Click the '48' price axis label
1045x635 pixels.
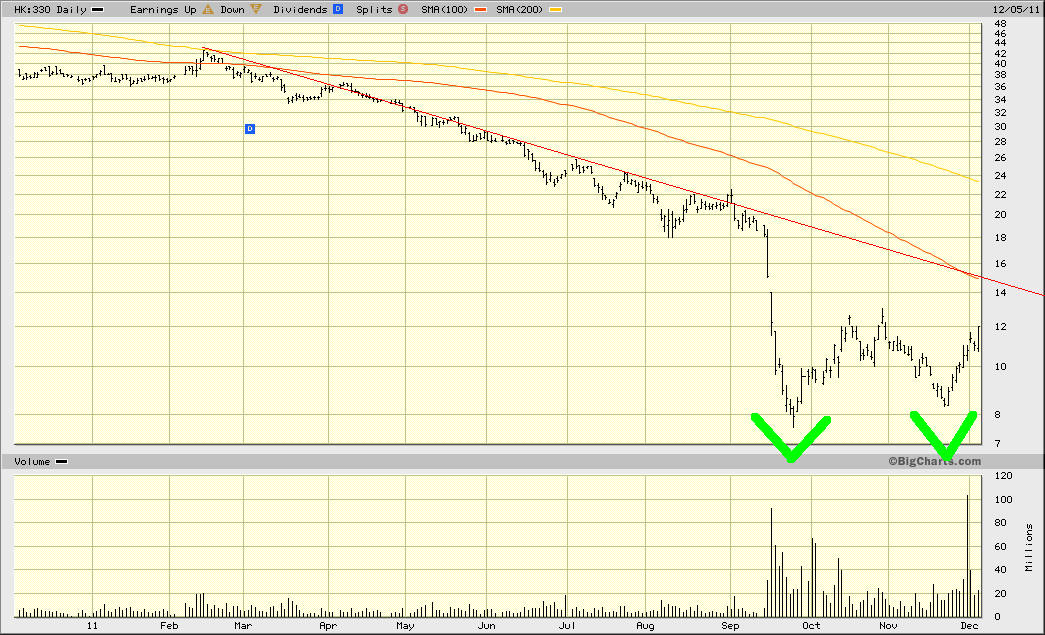click(x=1000, y=23)
